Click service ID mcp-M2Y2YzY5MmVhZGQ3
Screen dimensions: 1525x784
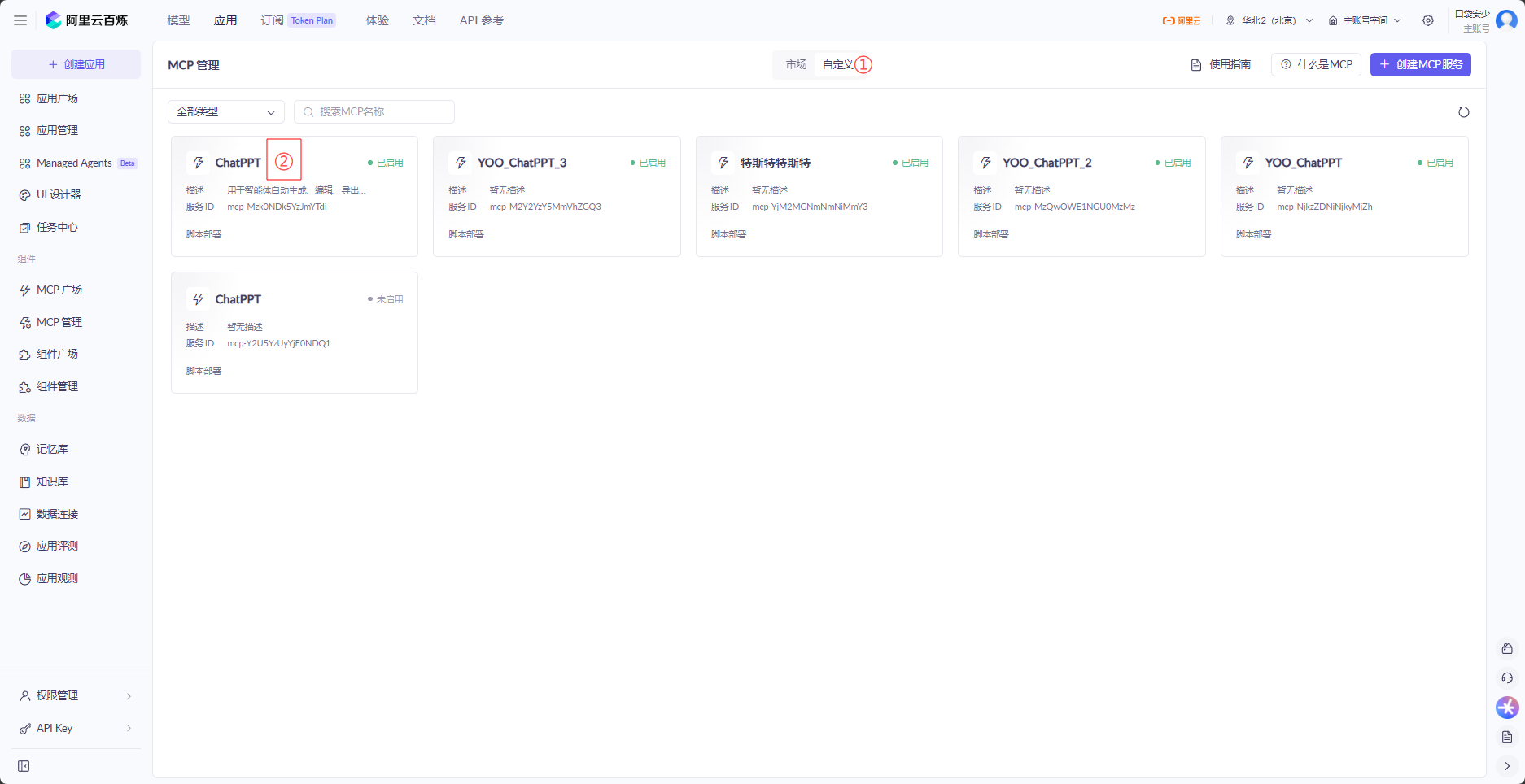click(545, 207)
